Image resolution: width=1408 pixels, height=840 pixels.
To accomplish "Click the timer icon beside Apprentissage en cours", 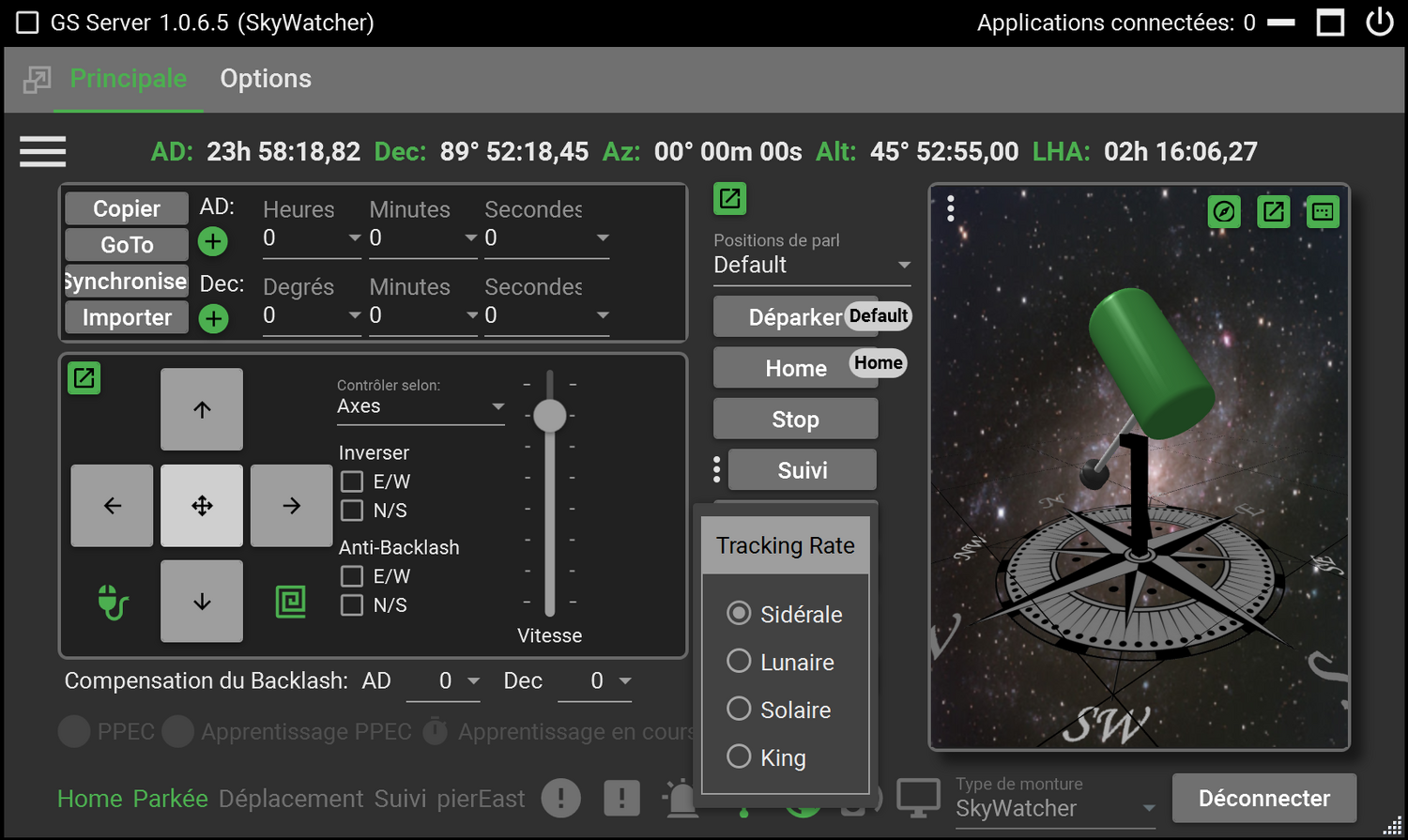I will click(x=436, y=732).
